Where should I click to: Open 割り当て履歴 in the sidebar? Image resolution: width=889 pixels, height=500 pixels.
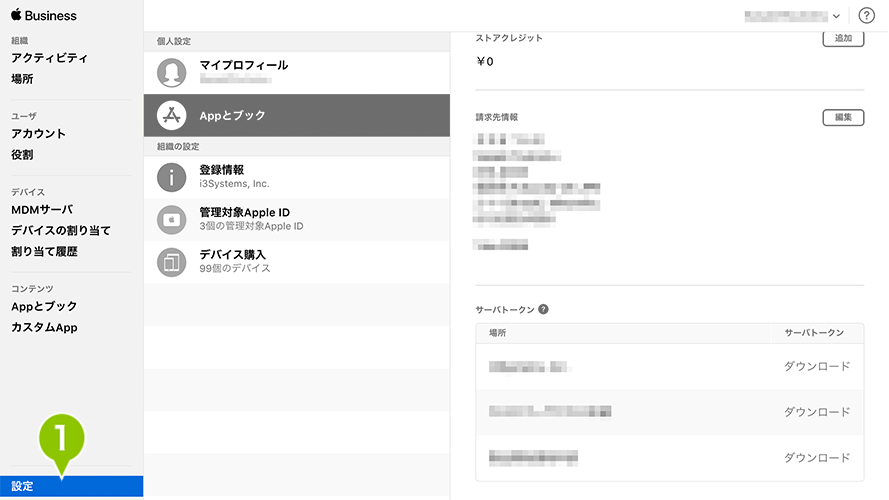(x=44, y=252)
